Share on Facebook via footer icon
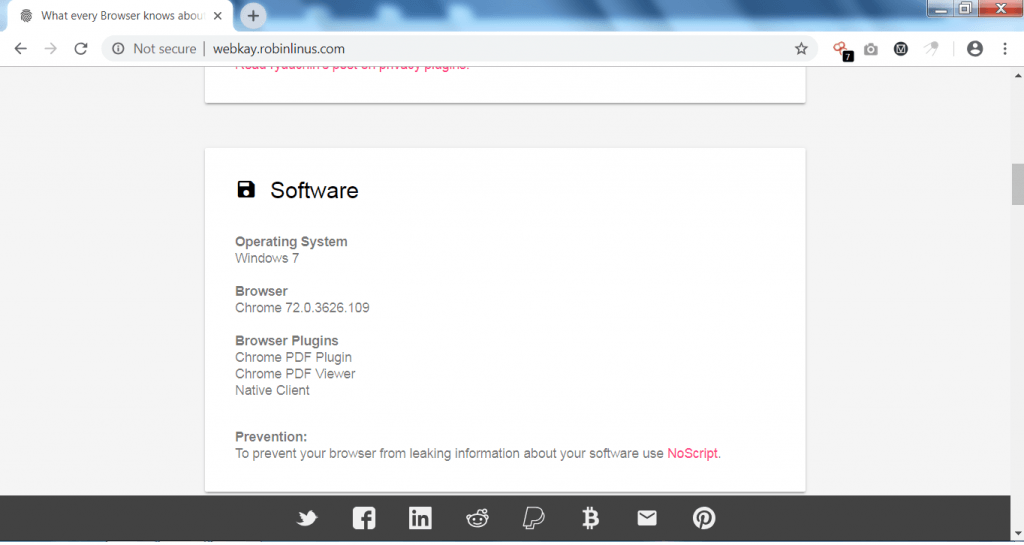The image size is (1024, 545). (x=364, y=518)
